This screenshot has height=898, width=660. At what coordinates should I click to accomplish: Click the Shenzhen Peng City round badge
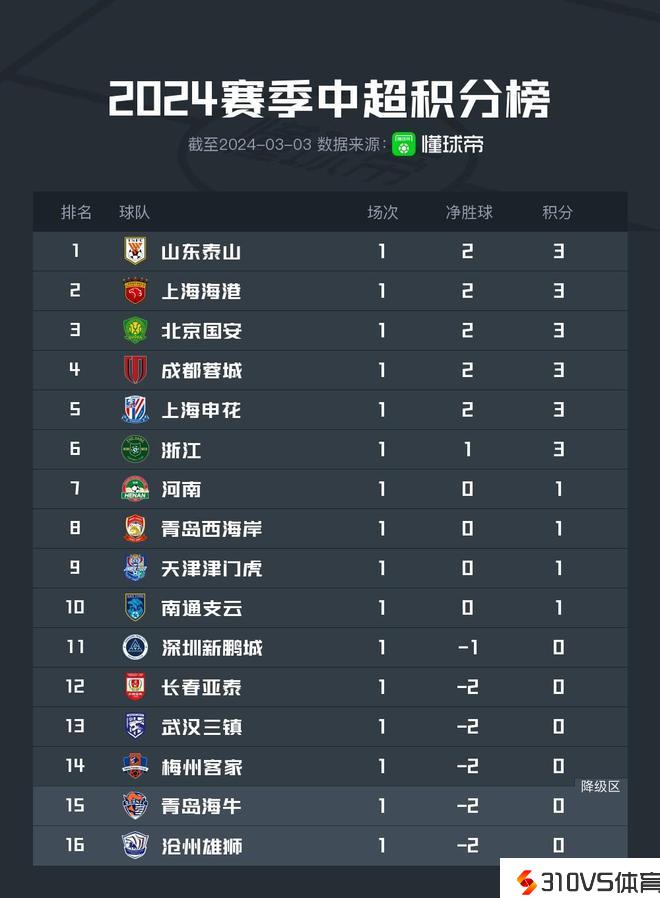135,647
